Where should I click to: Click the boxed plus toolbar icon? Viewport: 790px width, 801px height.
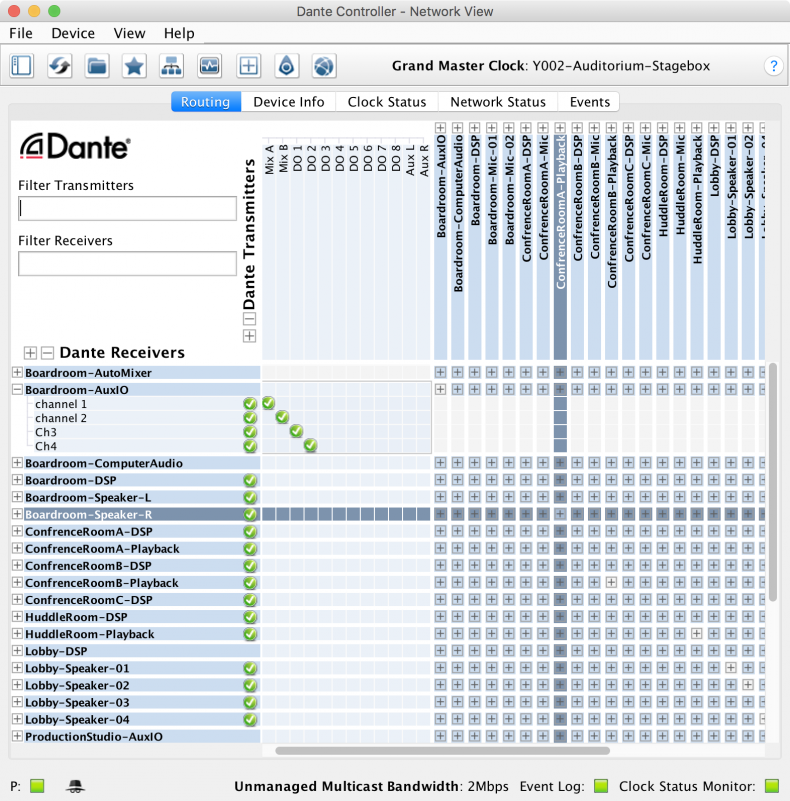click(x=248, y=66)
